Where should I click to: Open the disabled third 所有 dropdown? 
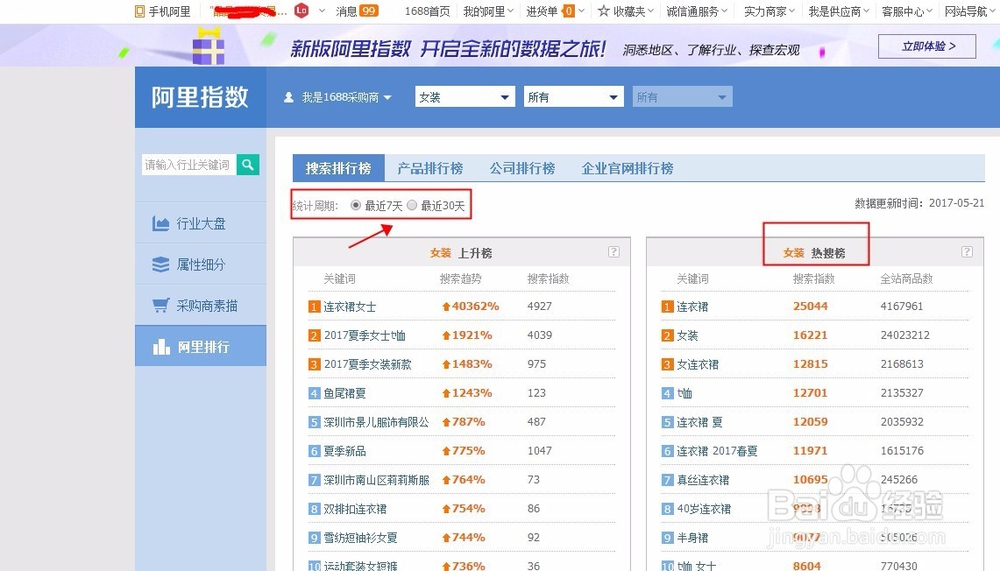point(682,97)
